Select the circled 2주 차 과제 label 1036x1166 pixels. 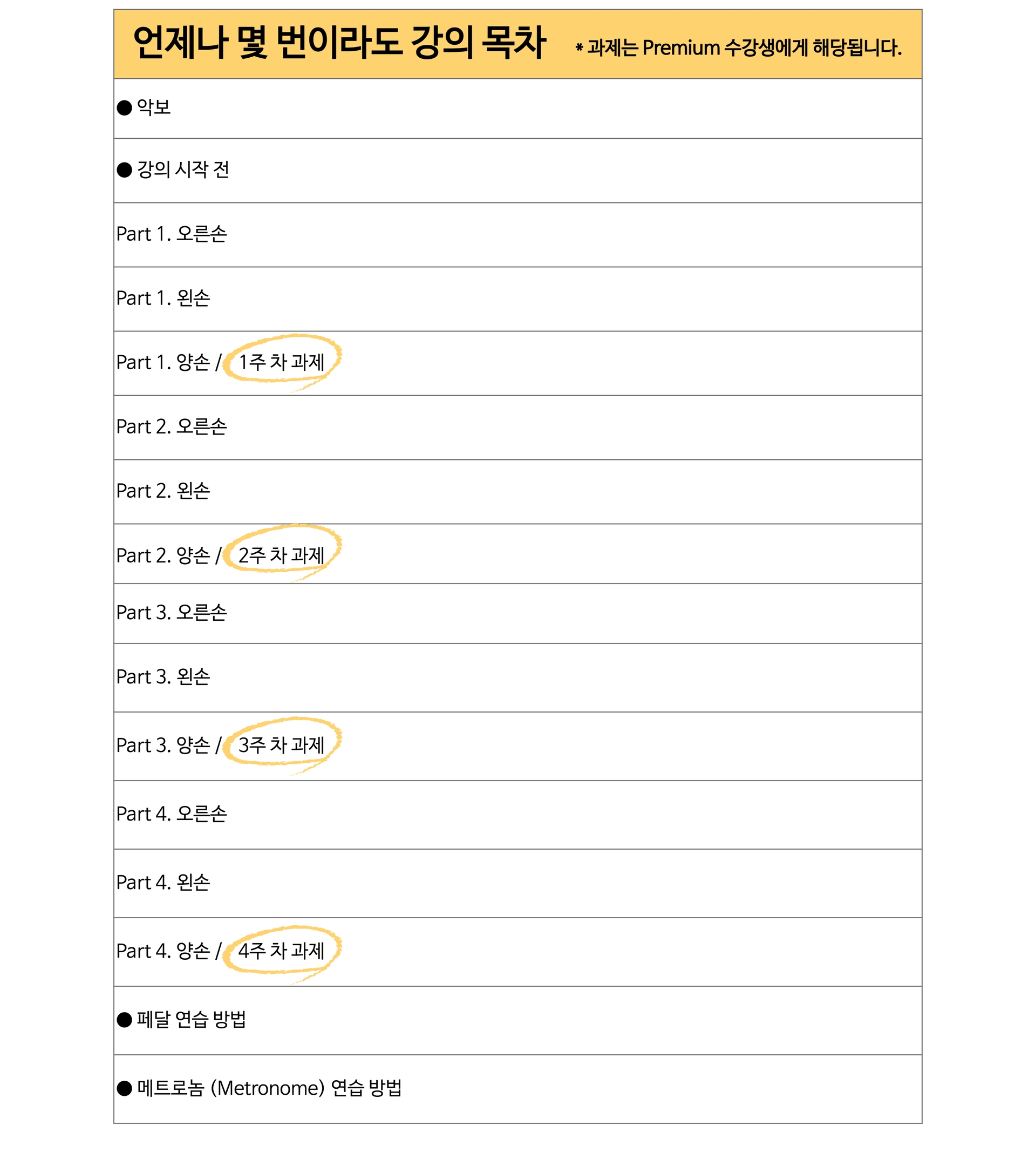click(x=282, y=555)
